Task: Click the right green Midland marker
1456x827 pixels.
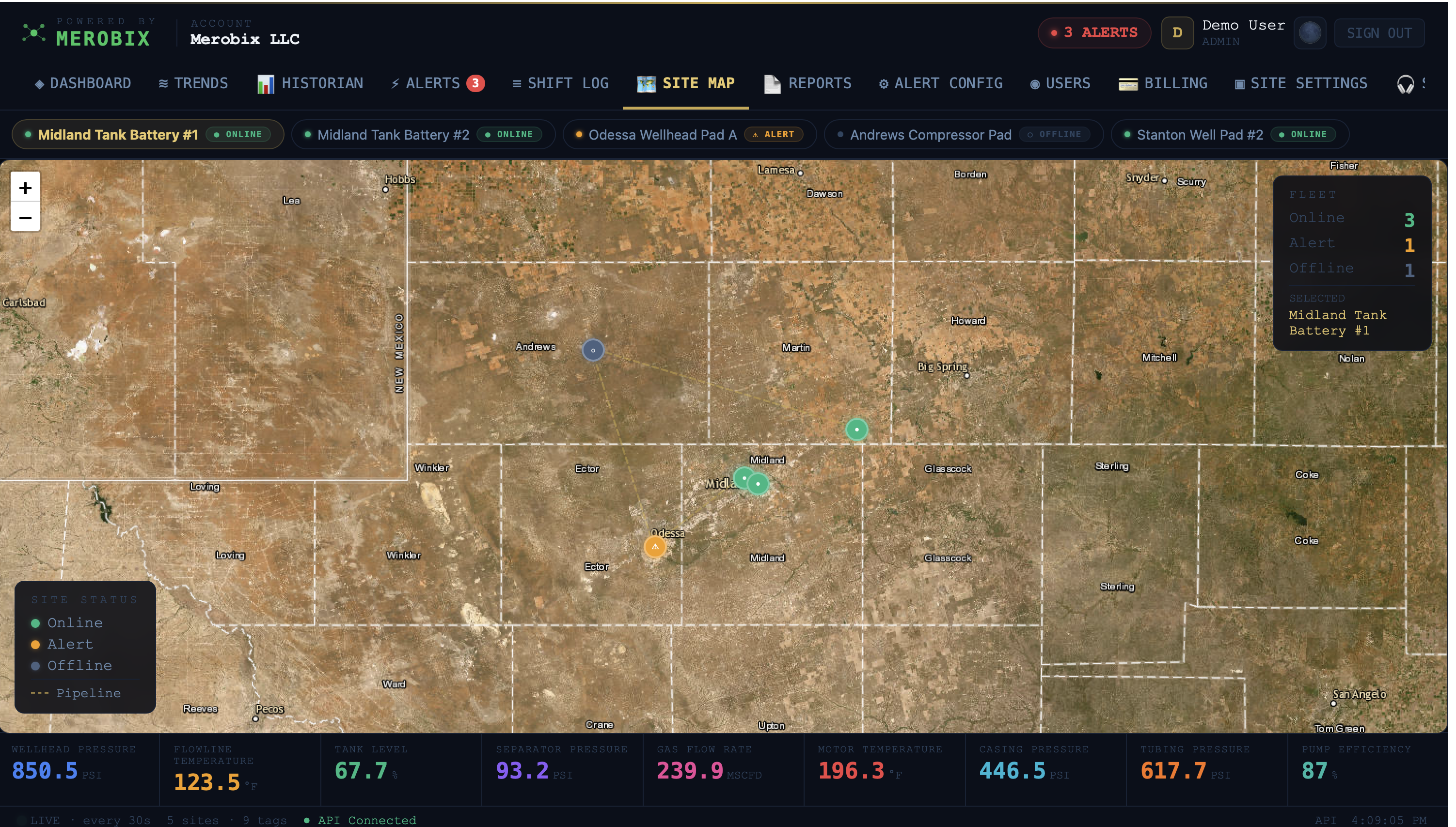Action: pyautogui.click(x=758, y=483)
